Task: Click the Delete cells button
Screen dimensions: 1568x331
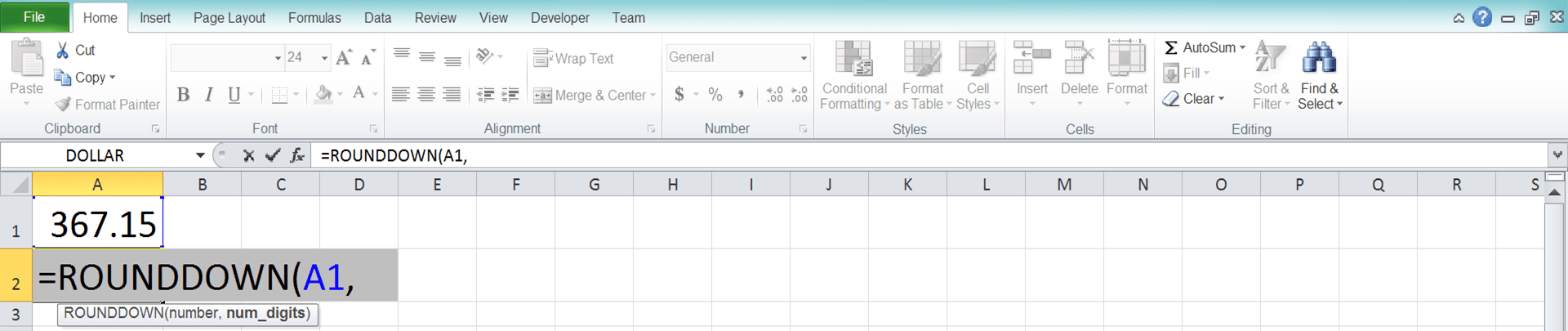Action: pyautogui.click(x=1079, y=74)
